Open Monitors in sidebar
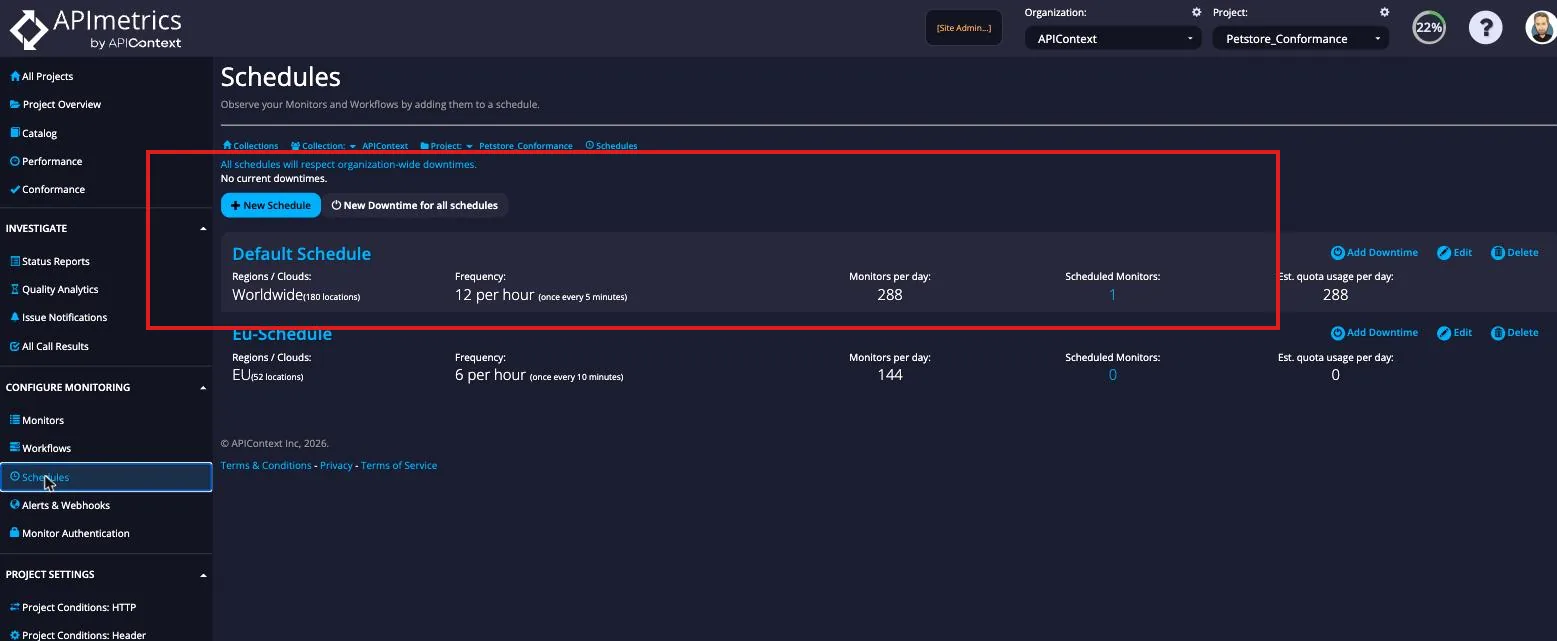 (x=37, y=420)
